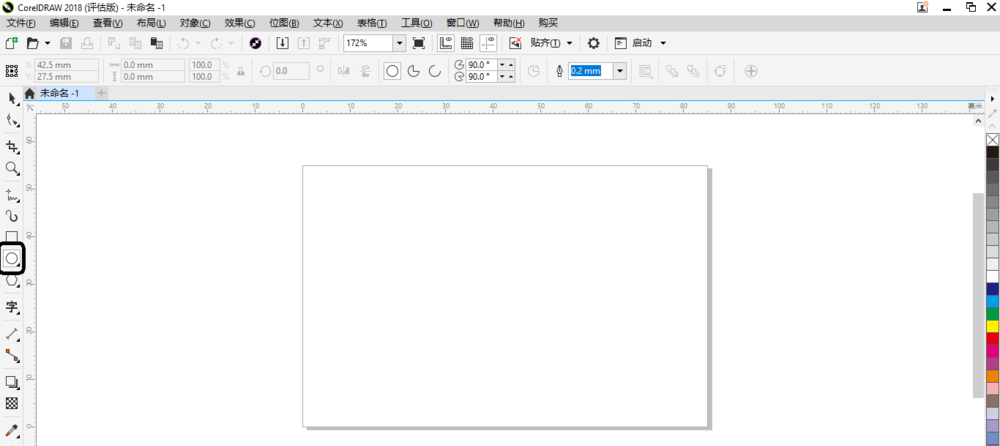The height and width of the screenshot is (446, 1000).
Task: Expand the zoom level dropdown
Action: click(x=399, y=43)
